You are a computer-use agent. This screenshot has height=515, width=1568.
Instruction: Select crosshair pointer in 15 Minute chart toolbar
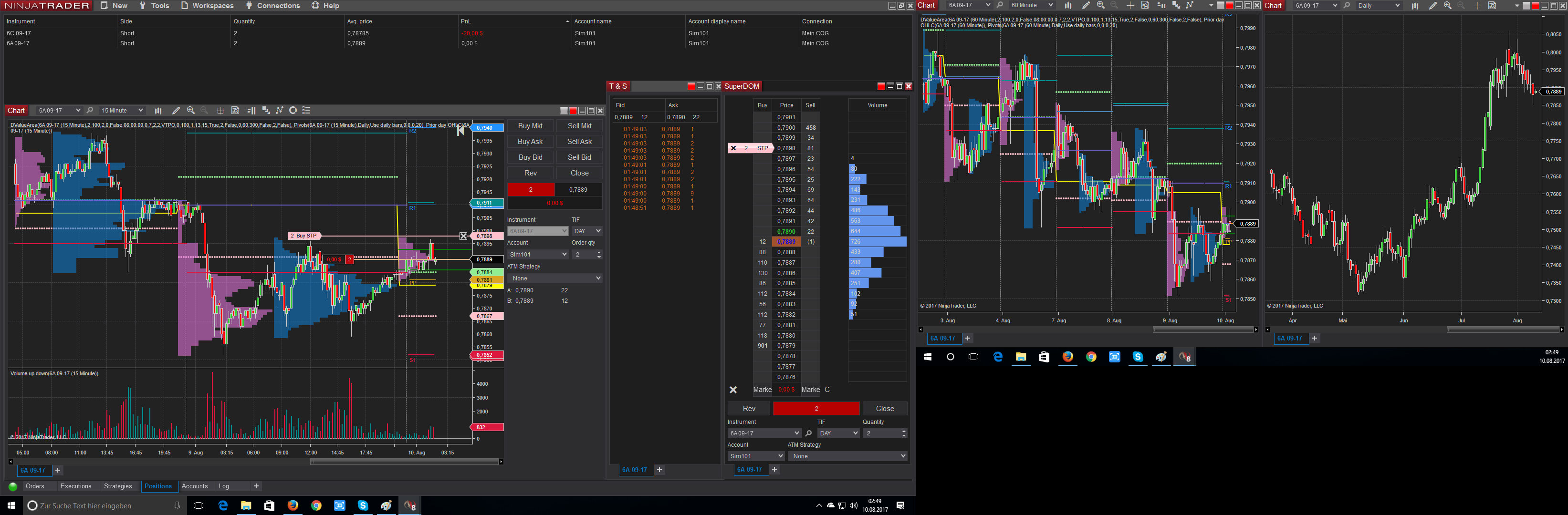pos(220,111)
